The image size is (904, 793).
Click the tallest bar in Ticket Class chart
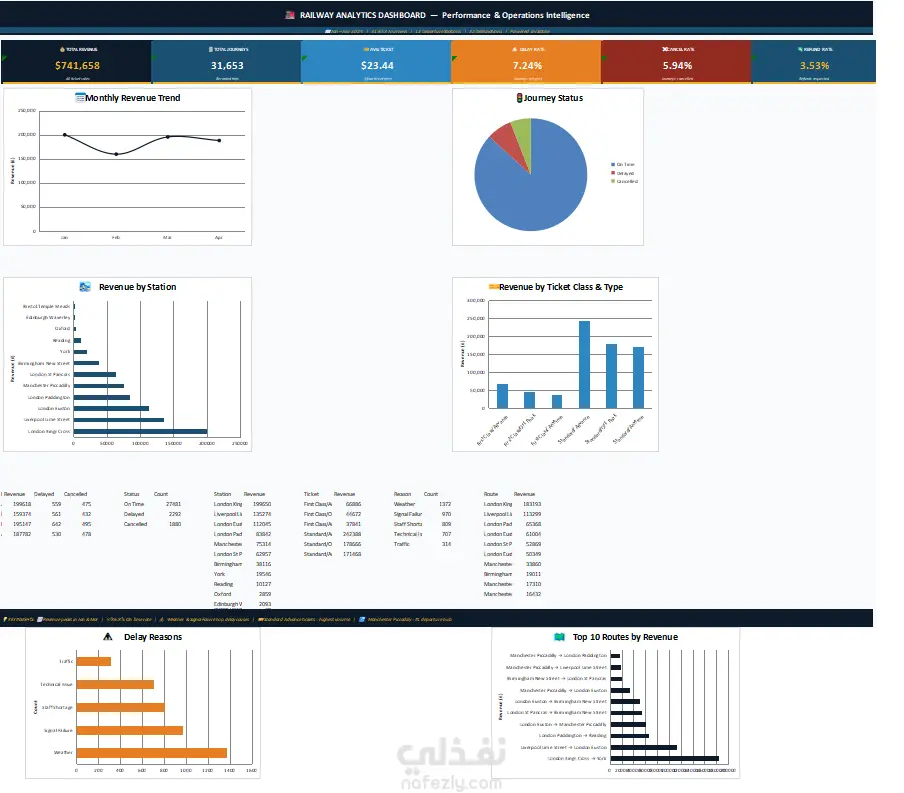coord(585,364)
